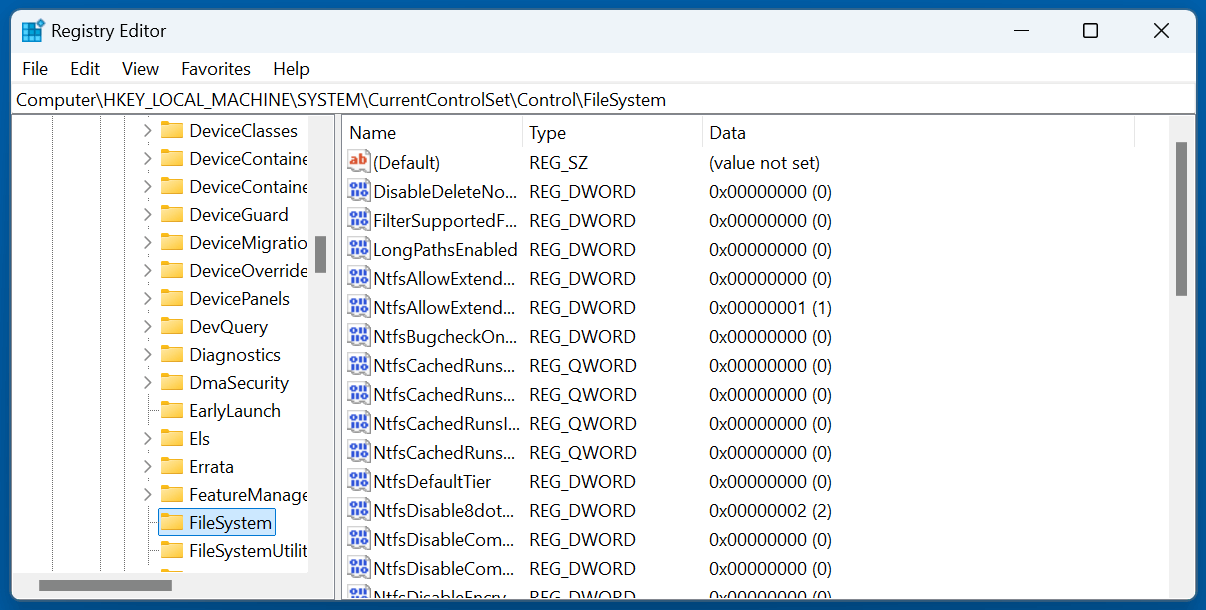Click the (Default) string value icon

358,162
